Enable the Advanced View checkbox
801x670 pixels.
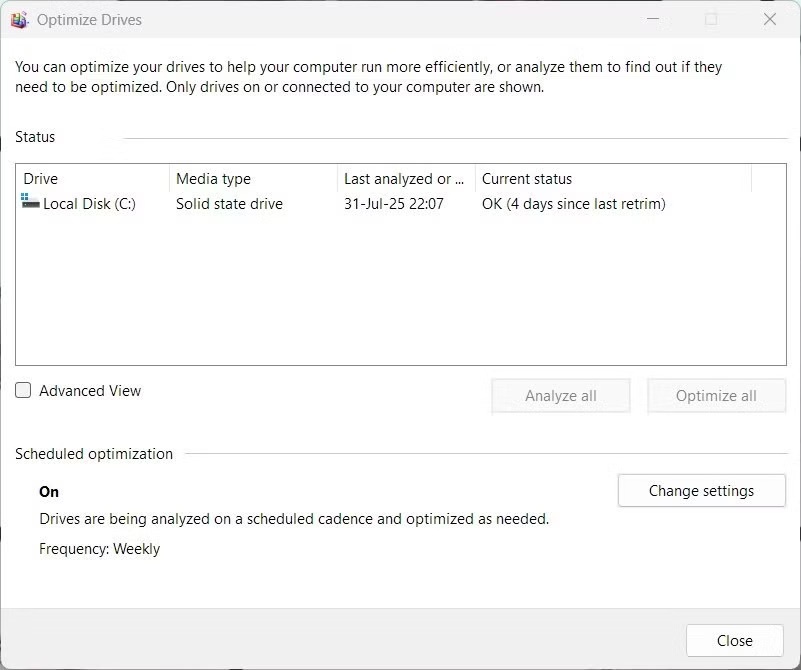(24, 391)
